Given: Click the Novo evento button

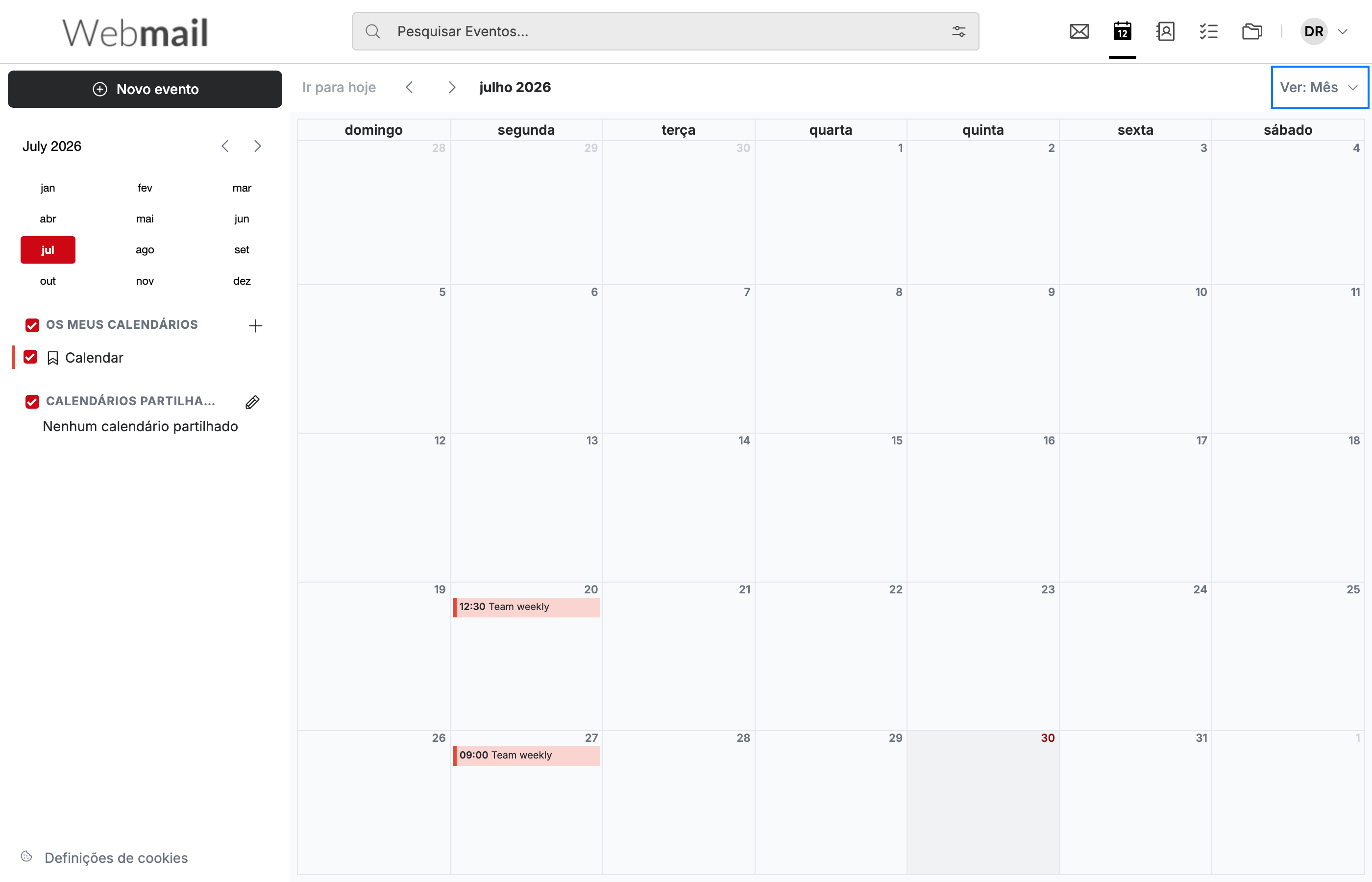Looking at the screenshot, I should (145, 89).
